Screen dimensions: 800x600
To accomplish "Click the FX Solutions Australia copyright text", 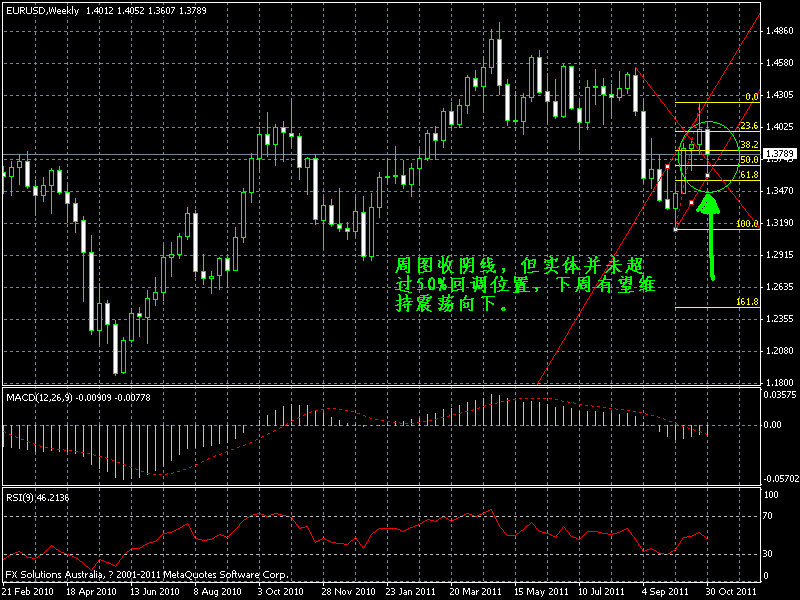I will 140,575.
